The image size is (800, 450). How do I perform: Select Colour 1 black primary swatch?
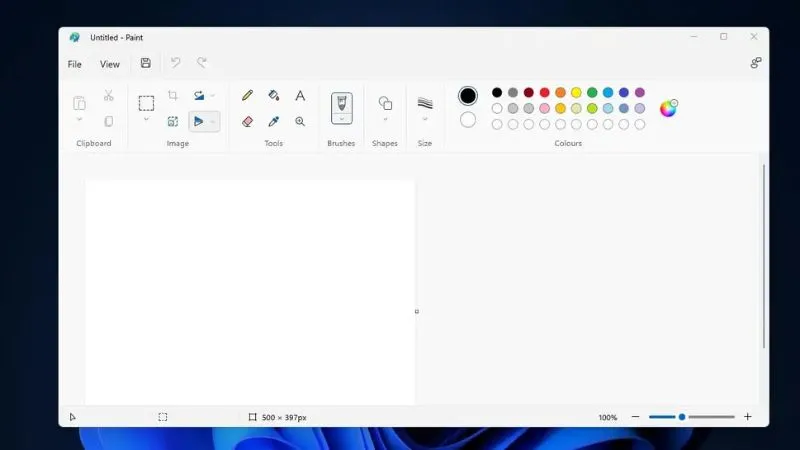click(x=468, y=96)
